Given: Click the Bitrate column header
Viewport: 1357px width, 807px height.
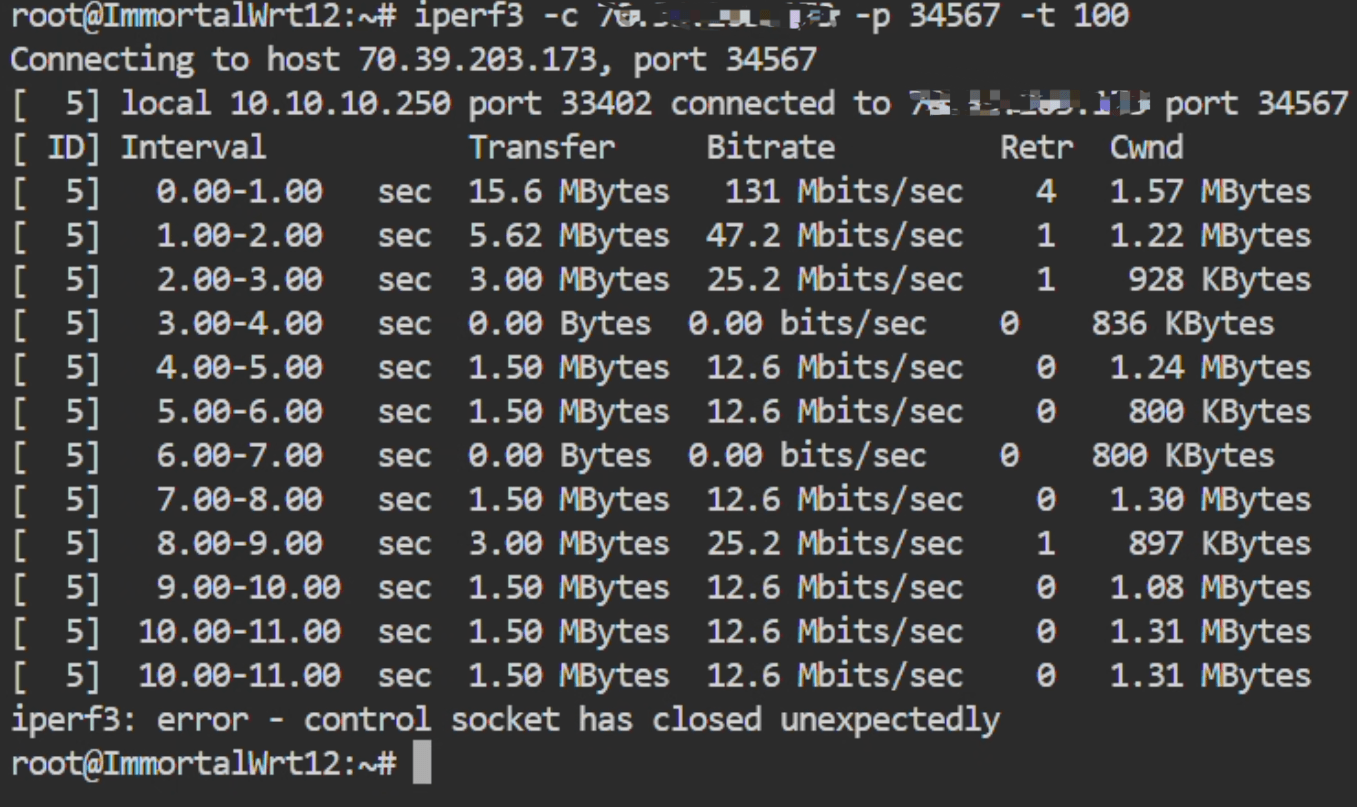Looking at the screenshot, I should click(770, 148).
